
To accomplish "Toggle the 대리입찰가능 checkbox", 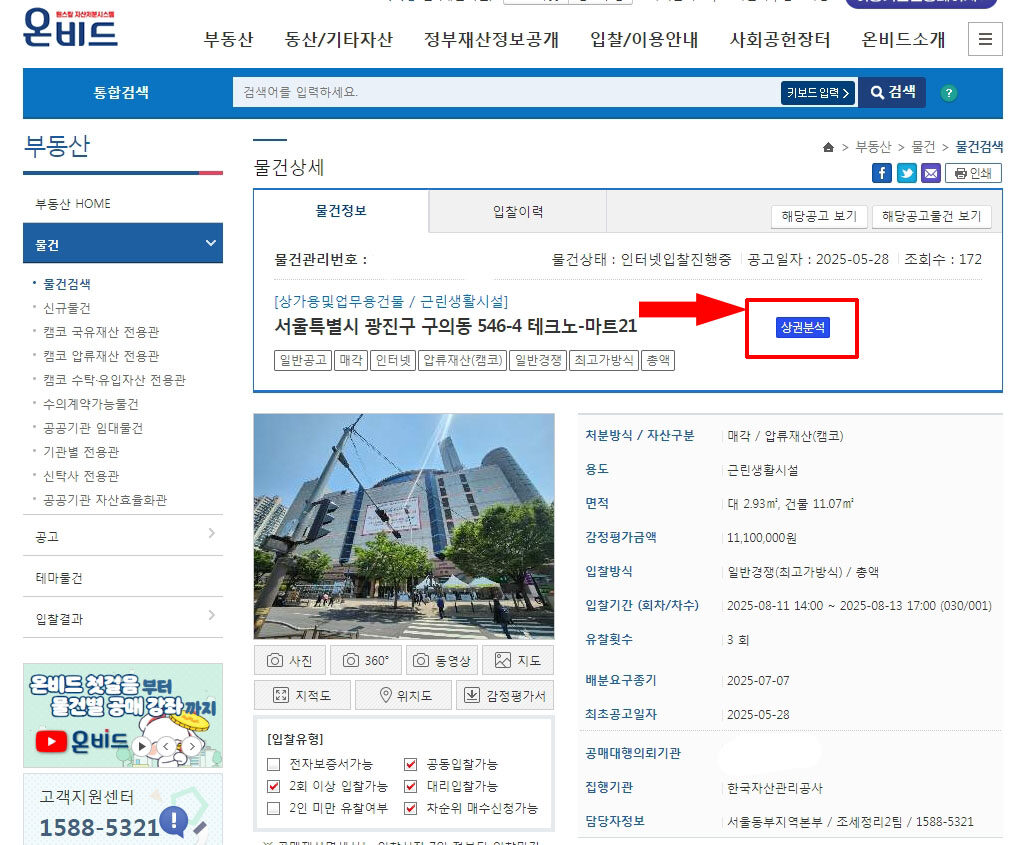I will click(x=411, y=787).
